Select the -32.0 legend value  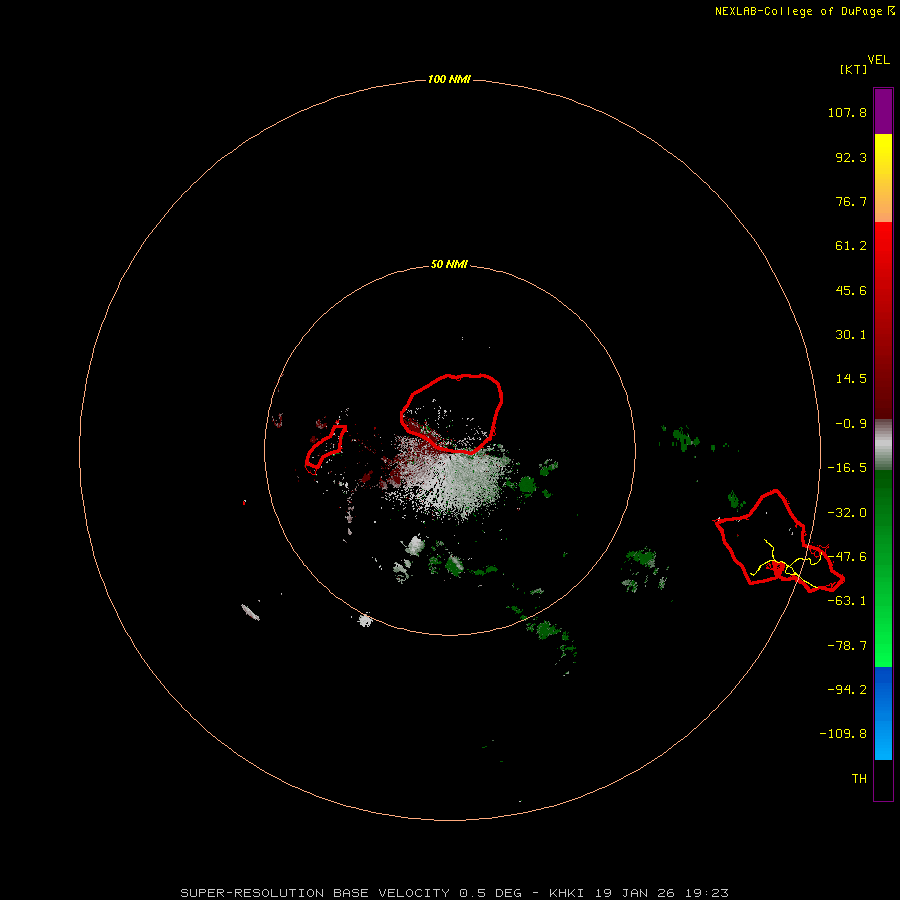847,513
